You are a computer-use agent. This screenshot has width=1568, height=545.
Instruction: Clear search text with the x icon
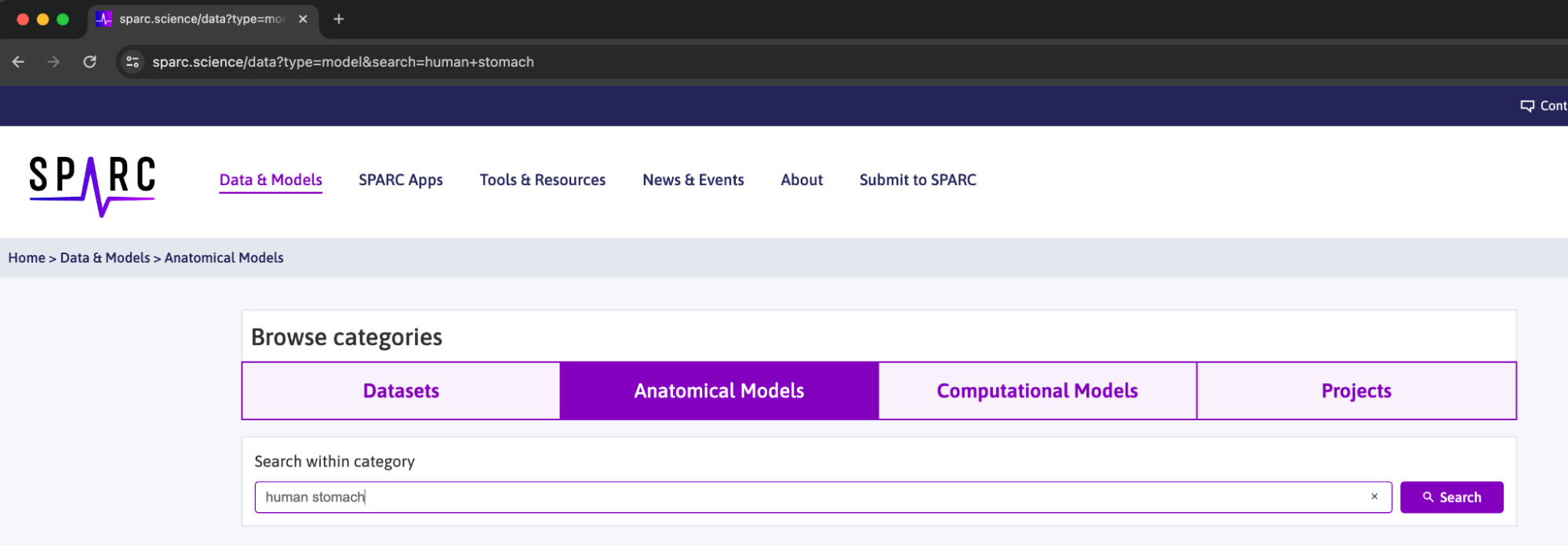pyautogui.click(x=1374, y=496)
